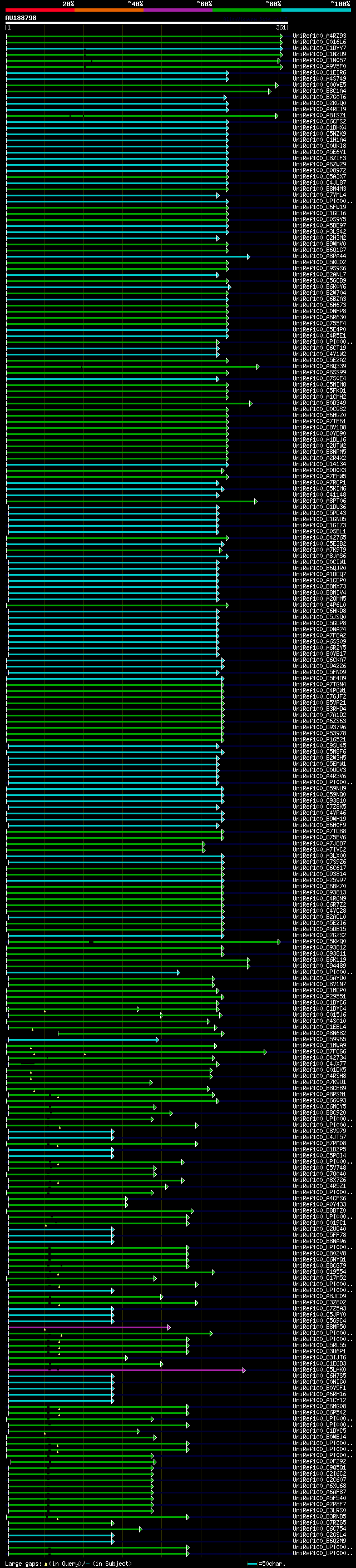Click label UniRef100_O94489

pos(319,966)
